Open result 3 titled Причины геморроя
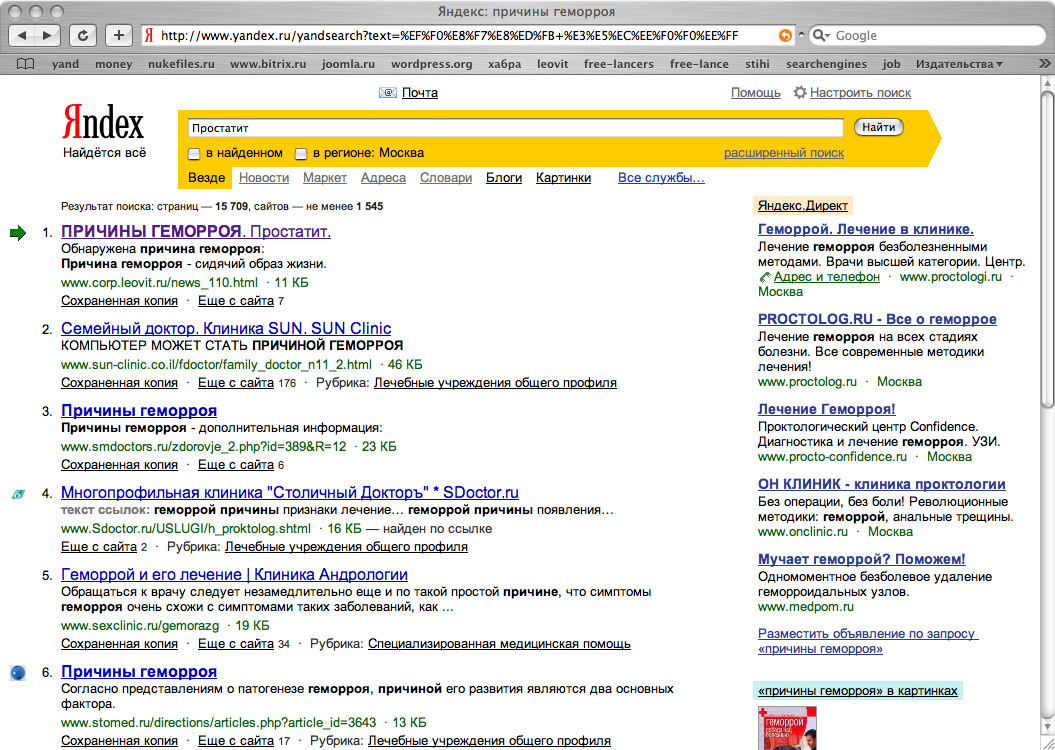The image size is (1055, 750). click(x=139, y=410)
